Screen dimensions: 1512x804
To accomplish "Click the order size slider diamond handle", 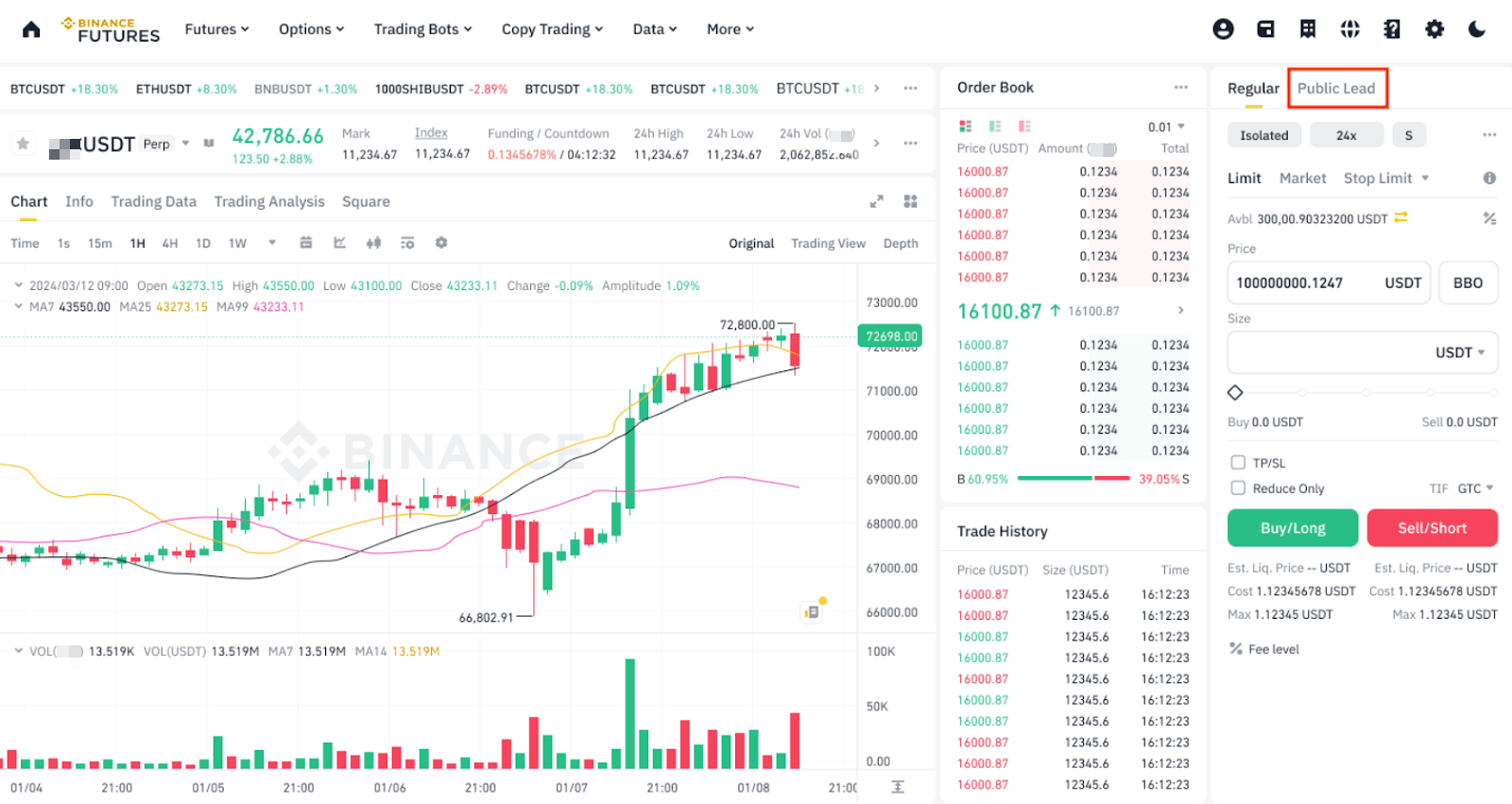I will (x=1235, y=392).
